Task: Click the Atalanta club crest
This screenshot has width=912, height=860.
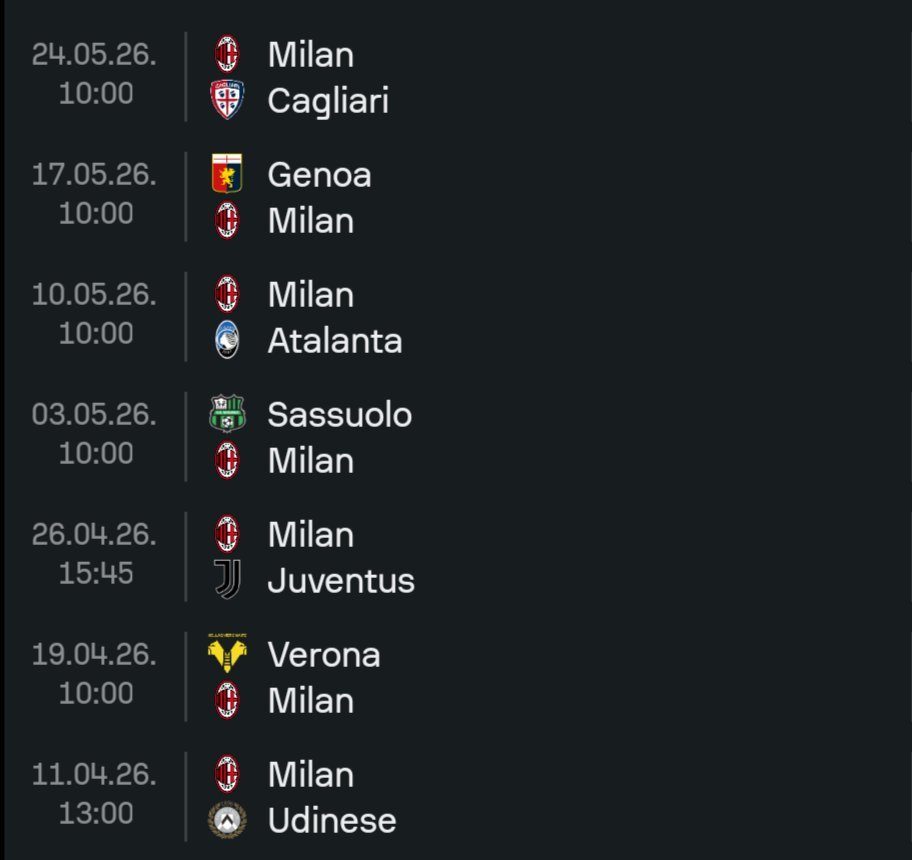Action: (x=227, y=340)
